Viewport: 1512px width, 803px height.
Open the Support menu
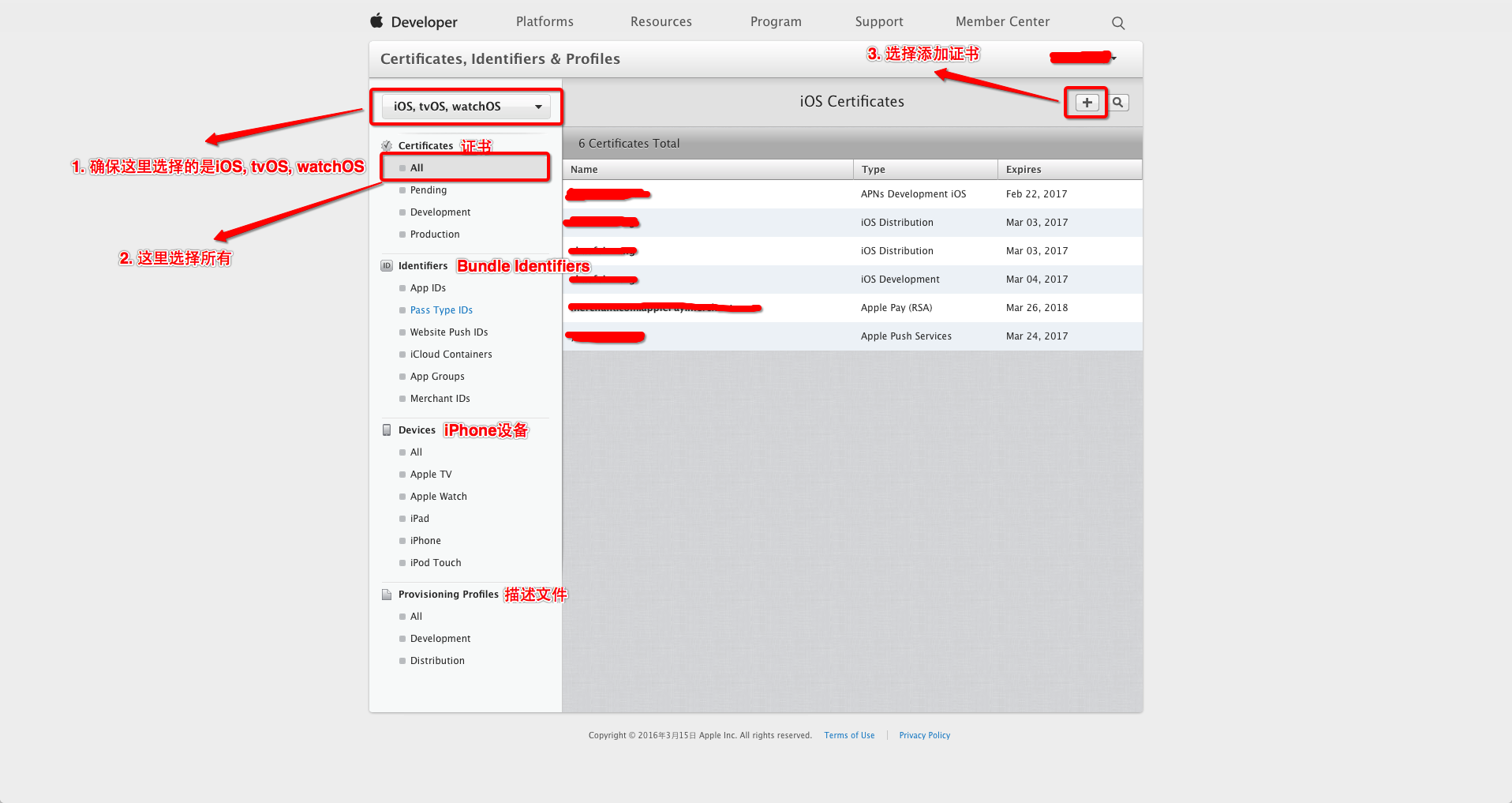coord(879,22)
